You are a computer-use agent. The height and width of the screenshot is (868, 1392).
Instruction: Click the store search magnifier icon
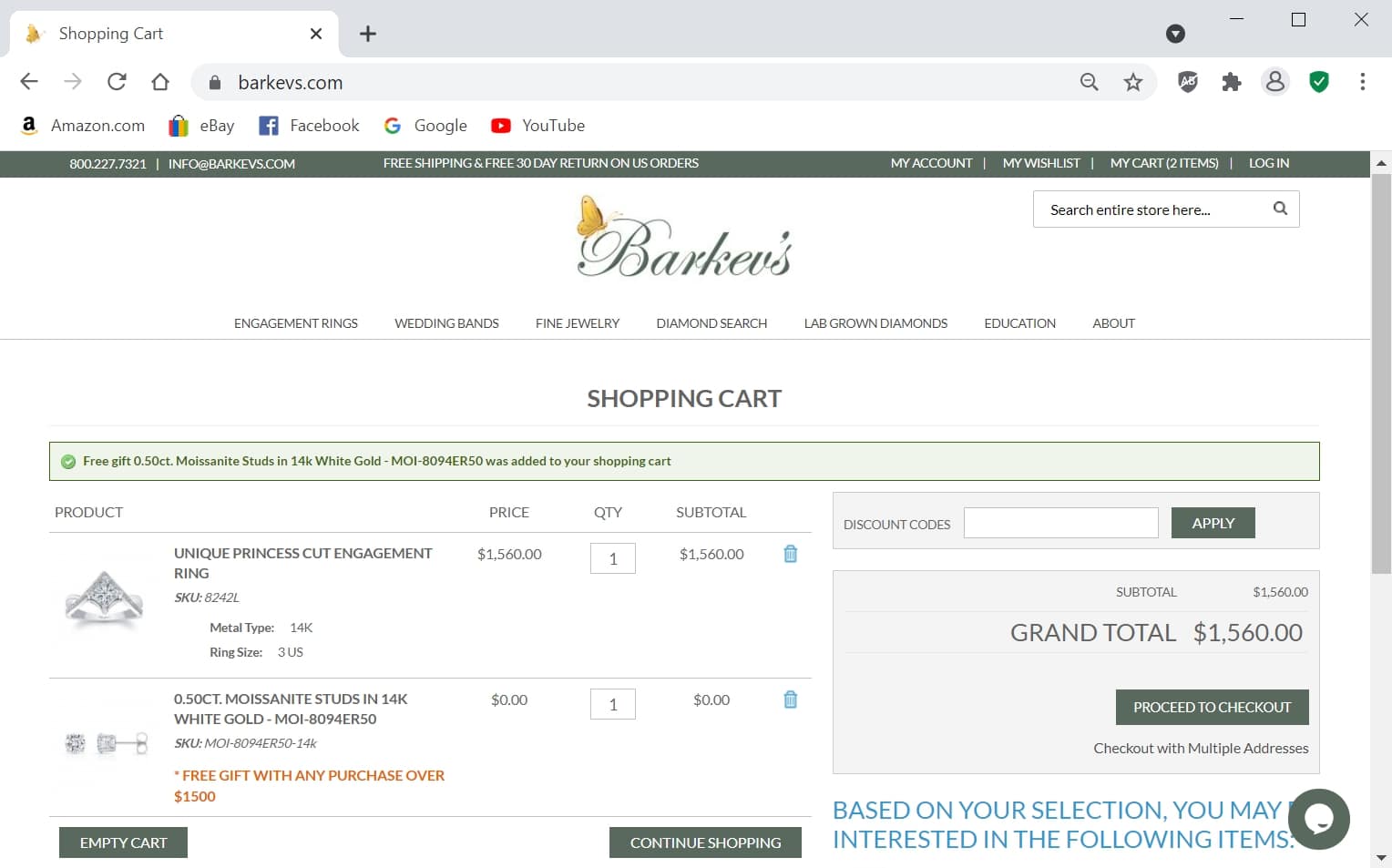click(x=1280, y=209)
